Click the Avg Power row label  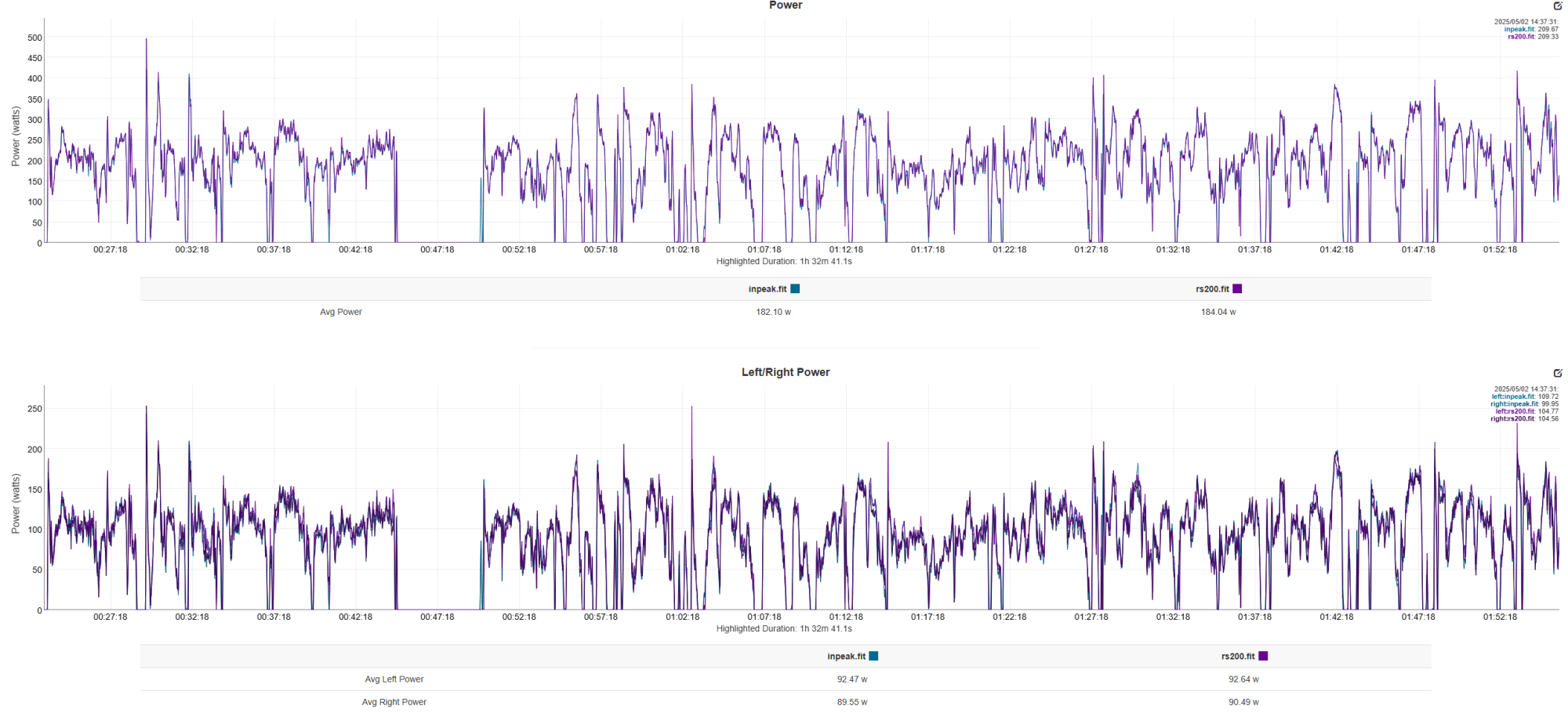pyautogui.click(x=340, y=312)
